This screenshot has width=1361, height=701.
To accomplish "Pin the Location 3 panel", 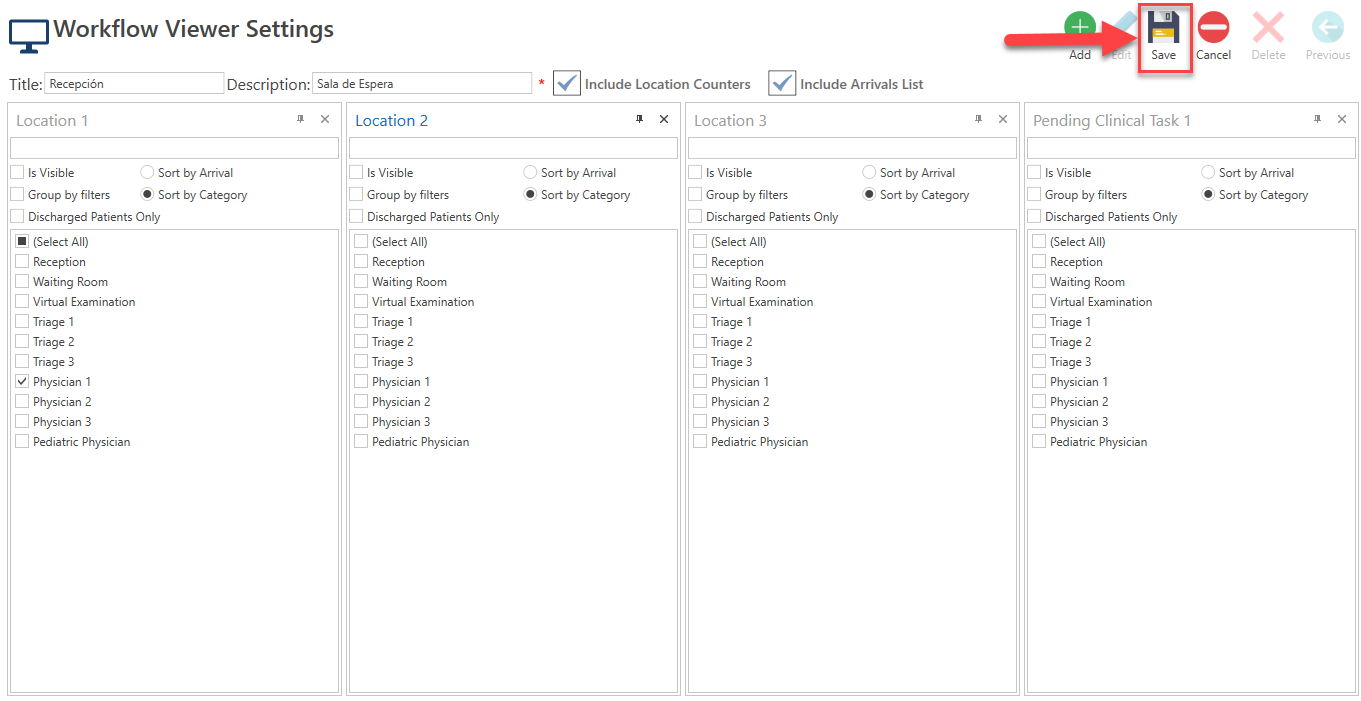I will [979, 119].
